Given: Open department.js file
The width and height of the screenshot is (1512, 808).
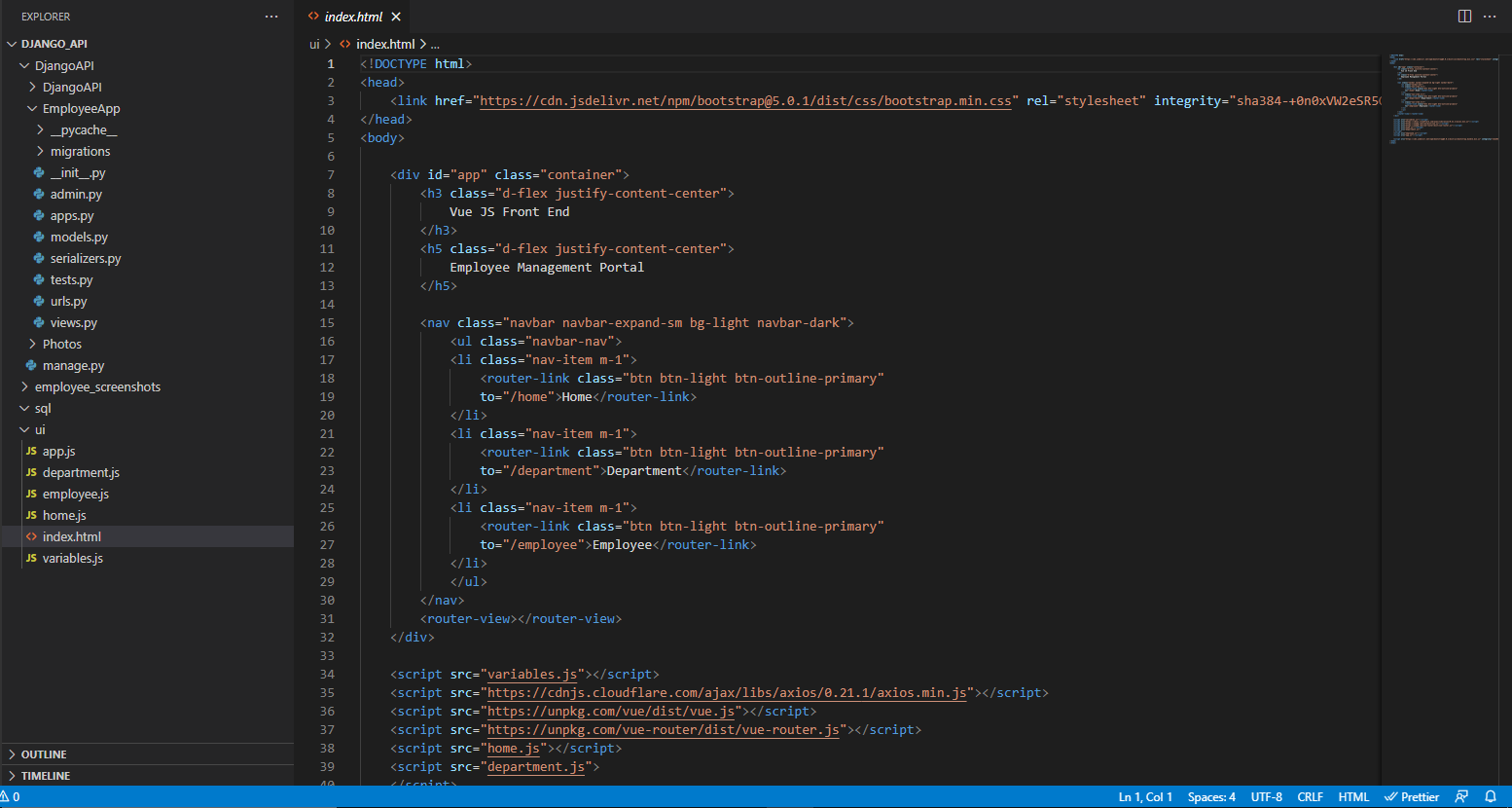Looking at the screenshot, I should pos(147,472).
